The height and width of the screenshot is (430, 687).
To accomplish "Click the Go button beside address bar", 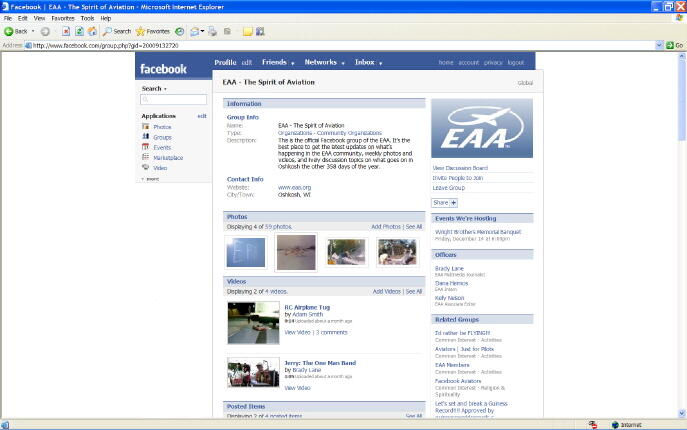I will [675, 45].
